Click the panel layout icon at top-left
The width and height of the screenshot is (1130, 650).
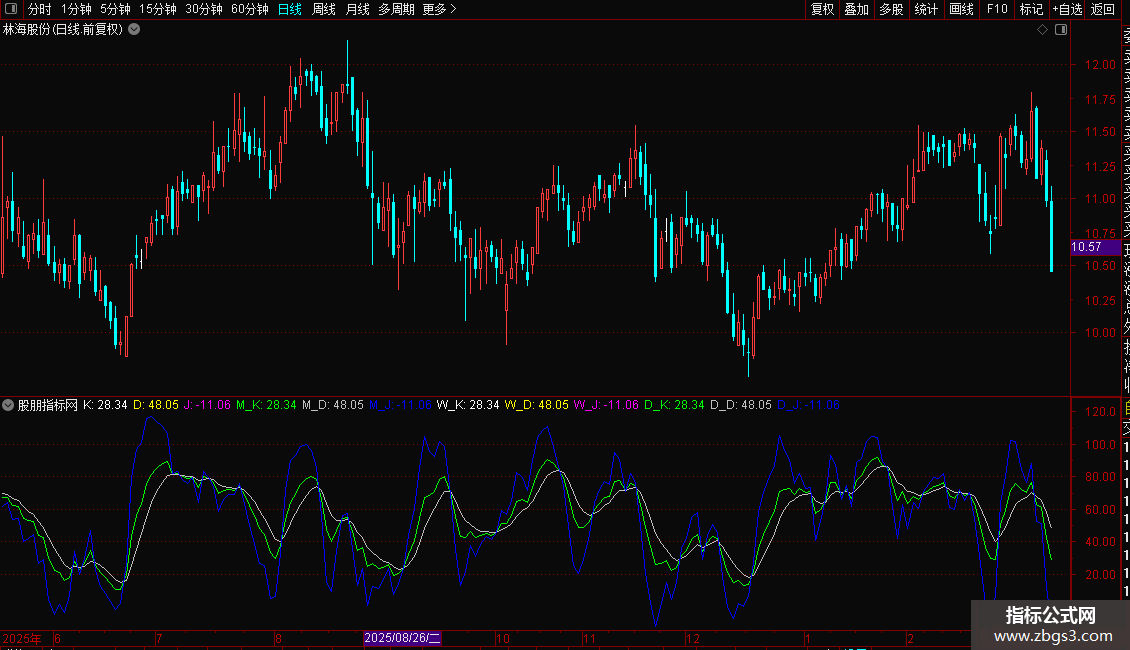11,9
